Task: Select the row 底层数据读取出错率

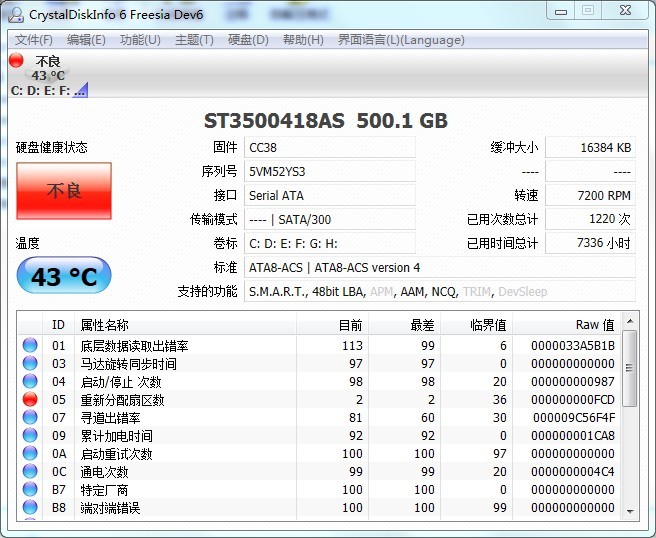Action: 320,345
